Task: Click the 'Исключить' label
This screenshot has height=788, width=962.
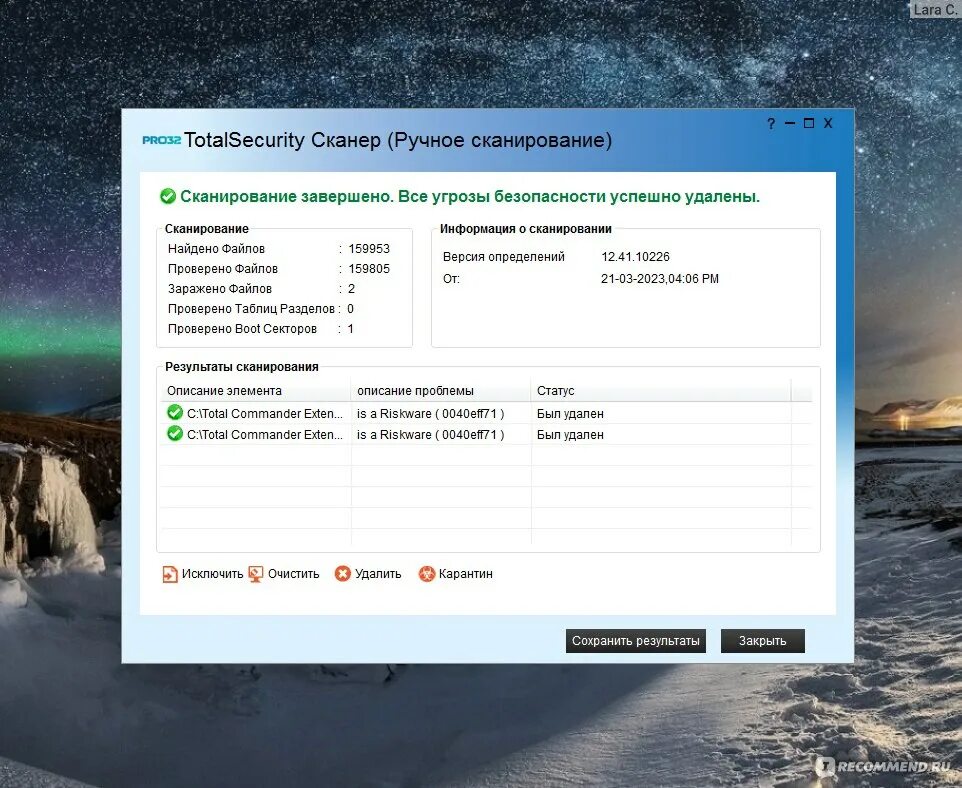Action: 212,574
